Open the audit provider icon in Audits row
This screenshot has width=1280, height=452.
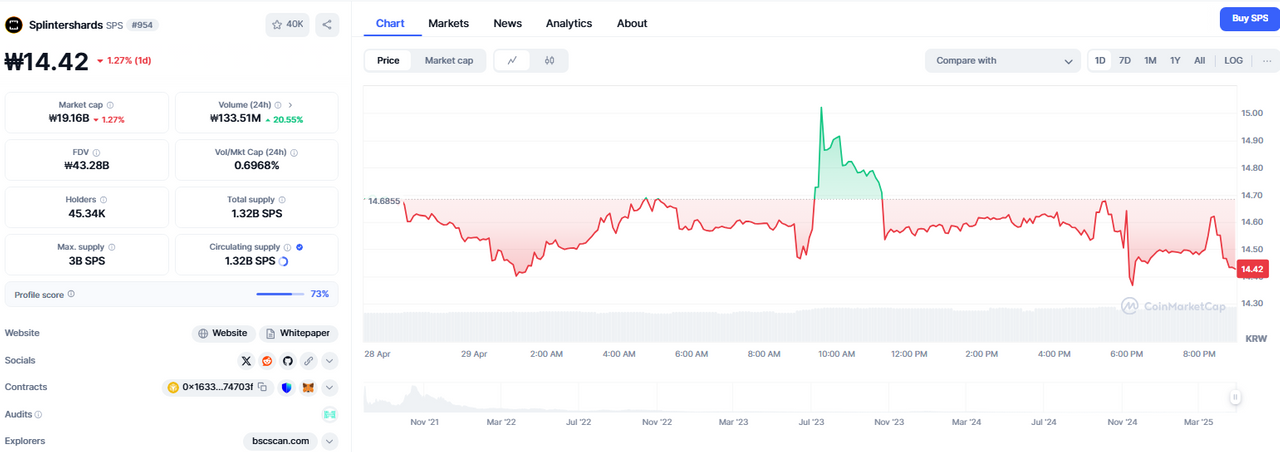(x=329, y=414)
